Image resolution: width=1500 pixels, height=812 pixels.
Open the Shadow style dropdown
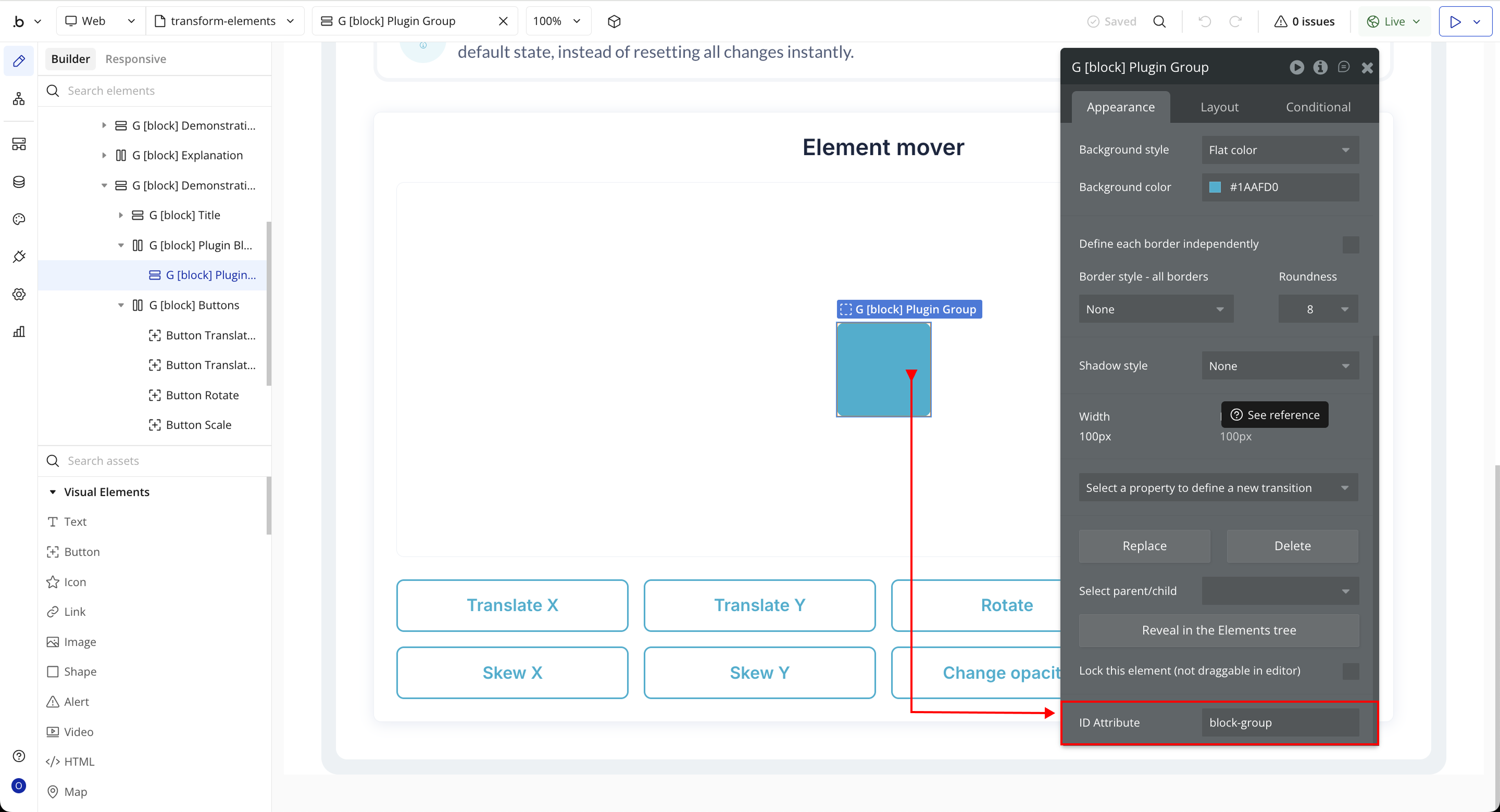point(1279,366)
